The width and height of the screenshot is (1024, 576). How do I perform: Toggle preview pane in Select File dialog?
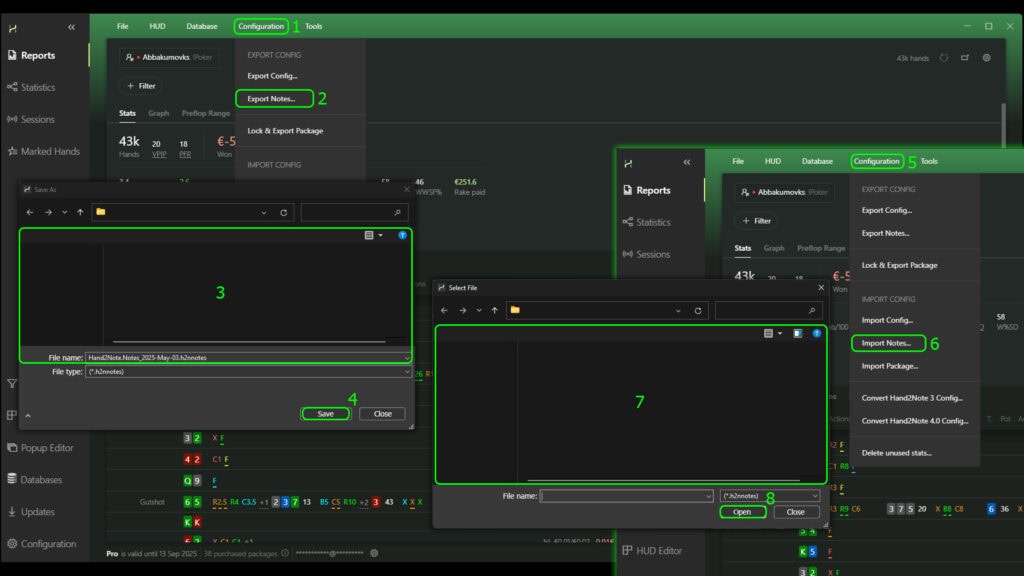click(797, 333)
